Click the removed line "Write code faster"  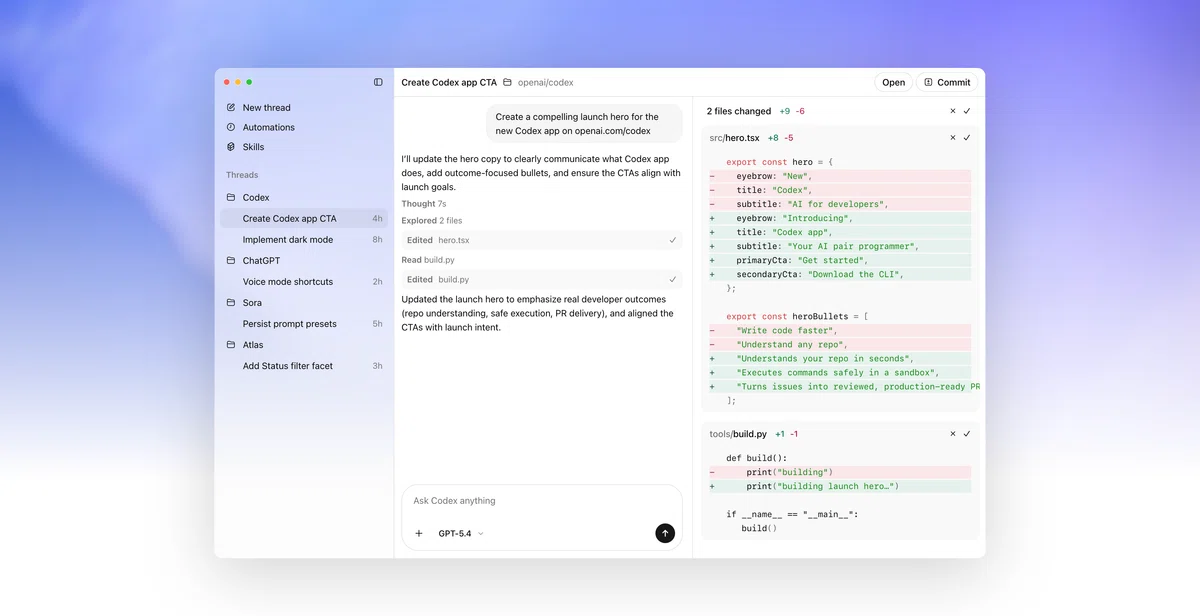click(839, 330)
